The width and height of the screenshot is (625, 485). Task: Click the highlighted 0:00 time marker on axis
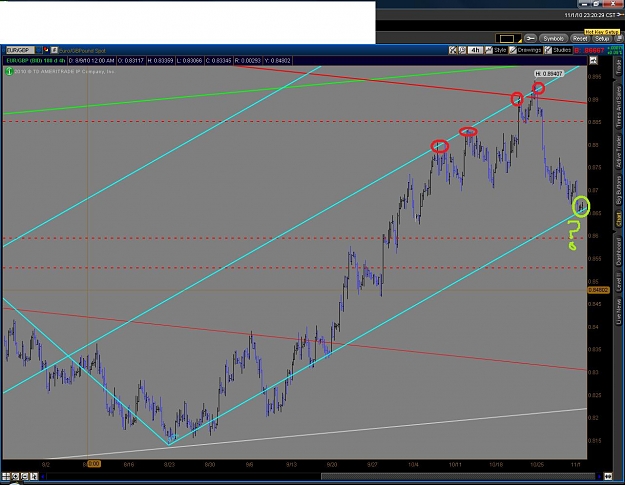(92, 464)
